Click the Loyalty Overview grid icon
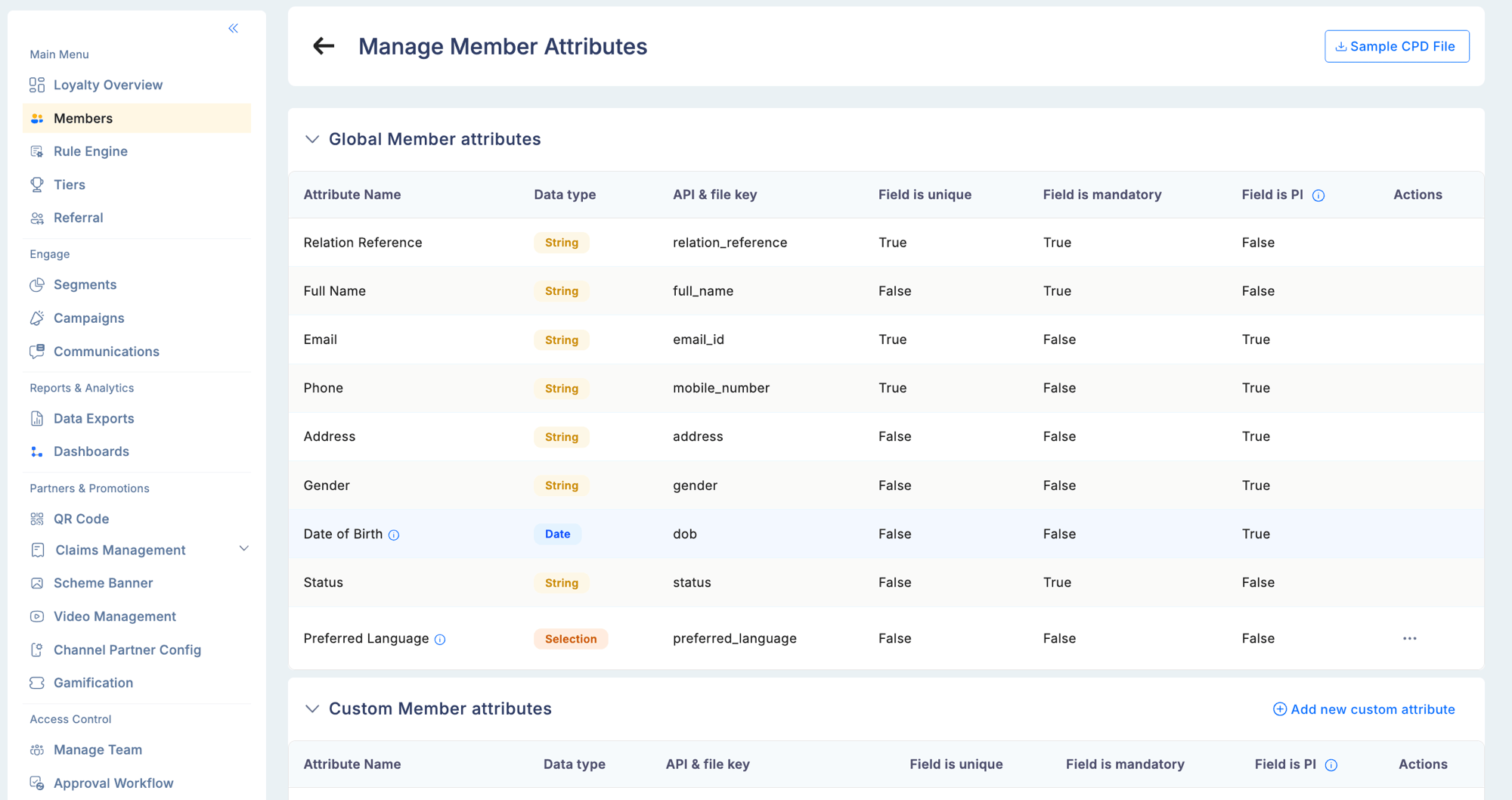This screenshot has width=1512, height=800. (37, 85)
